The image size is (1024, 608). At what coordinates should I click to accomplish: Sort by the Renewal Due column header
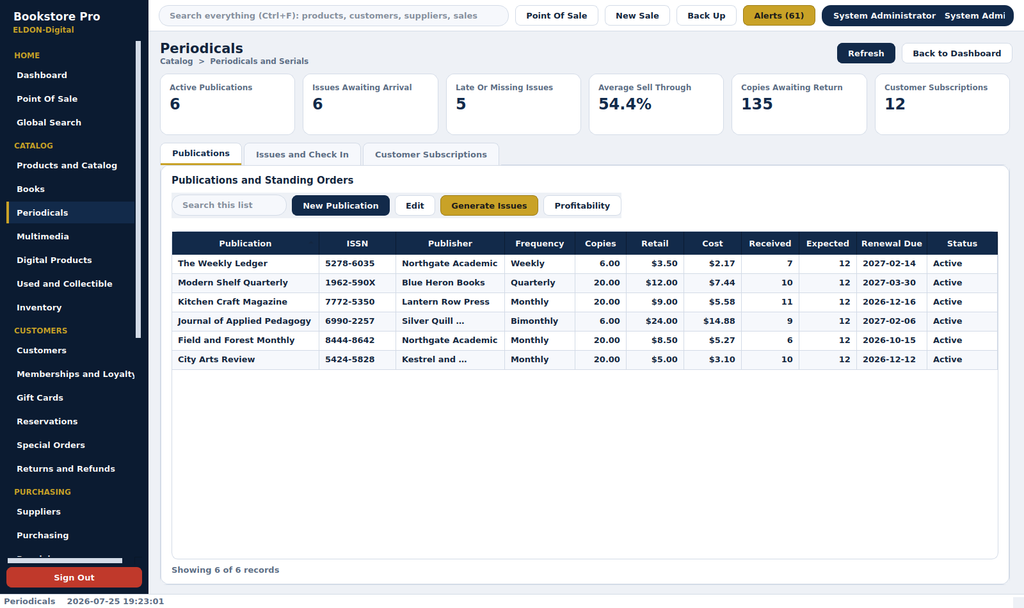coord(891,244)
